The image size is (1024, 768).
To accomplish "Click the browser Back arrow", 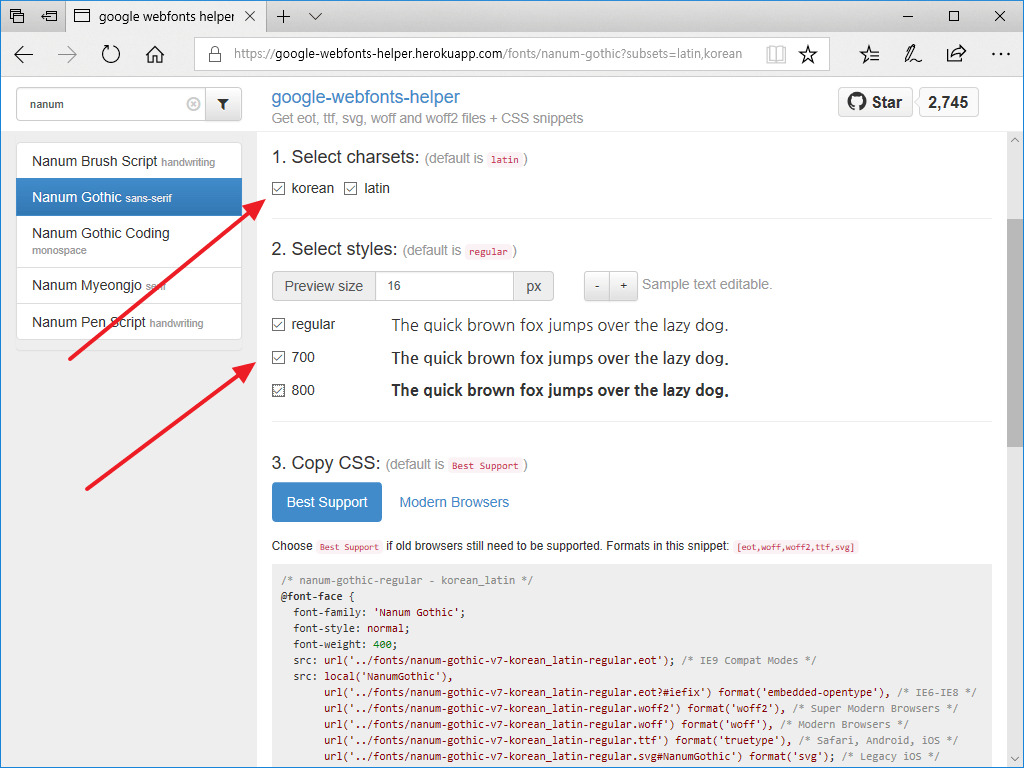I will click(24, 54).
